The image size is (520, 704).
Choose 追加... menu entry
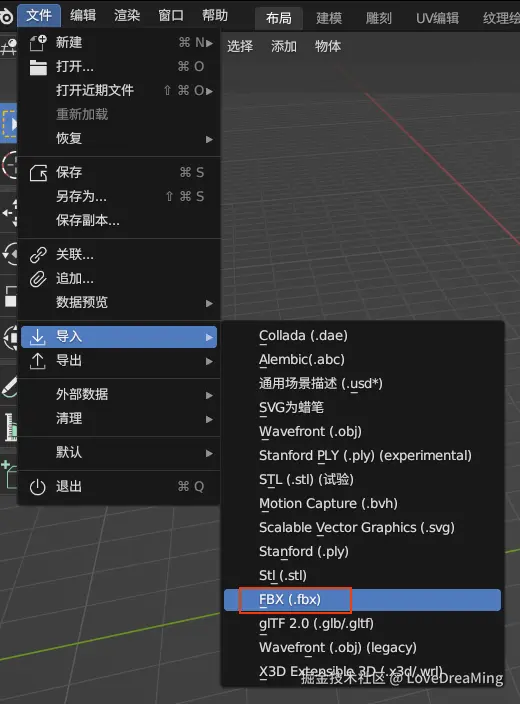pos(119,278)
